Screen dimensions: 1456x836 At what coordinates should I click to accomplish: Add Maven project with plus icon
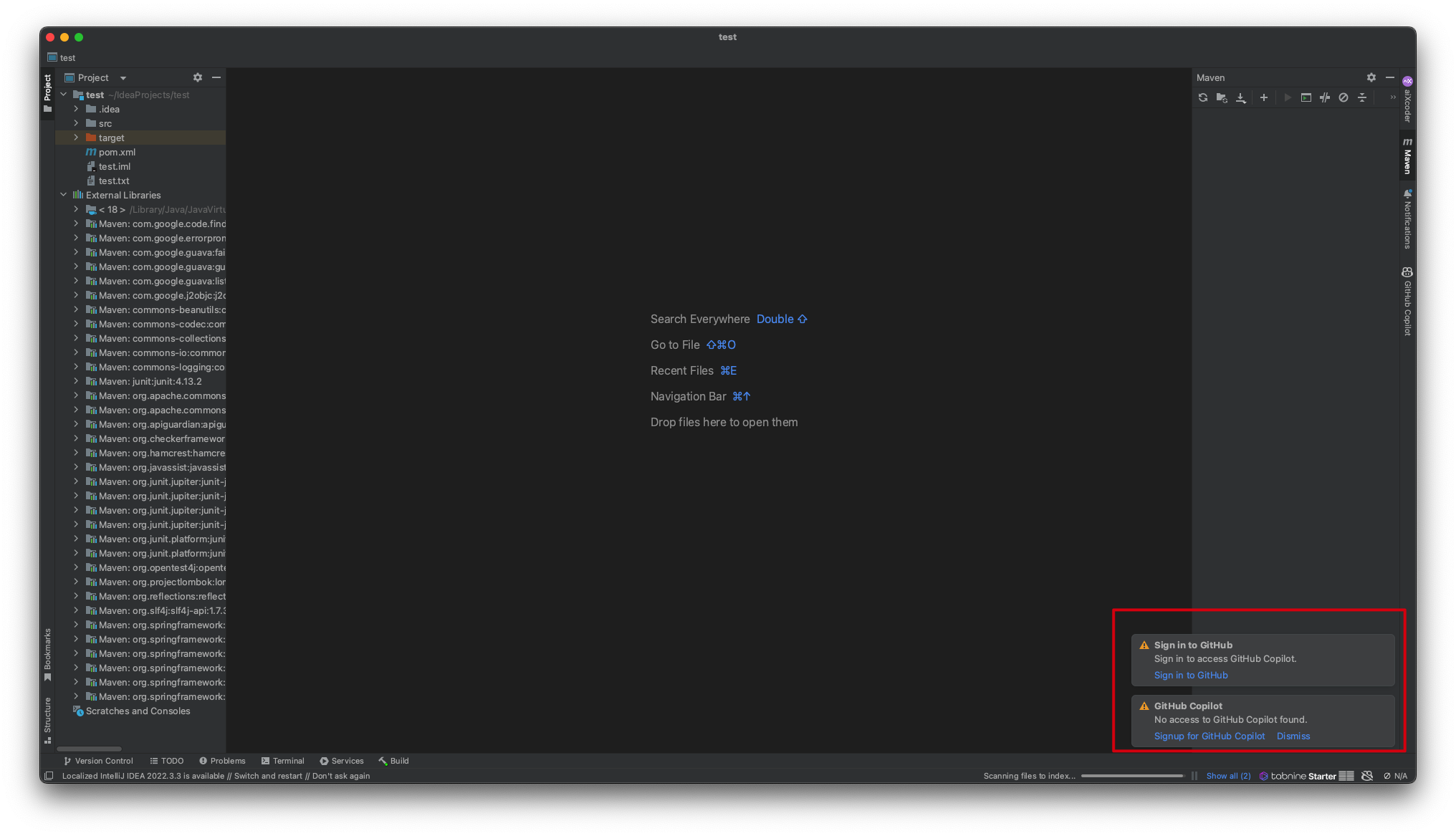click(1264, 97)
